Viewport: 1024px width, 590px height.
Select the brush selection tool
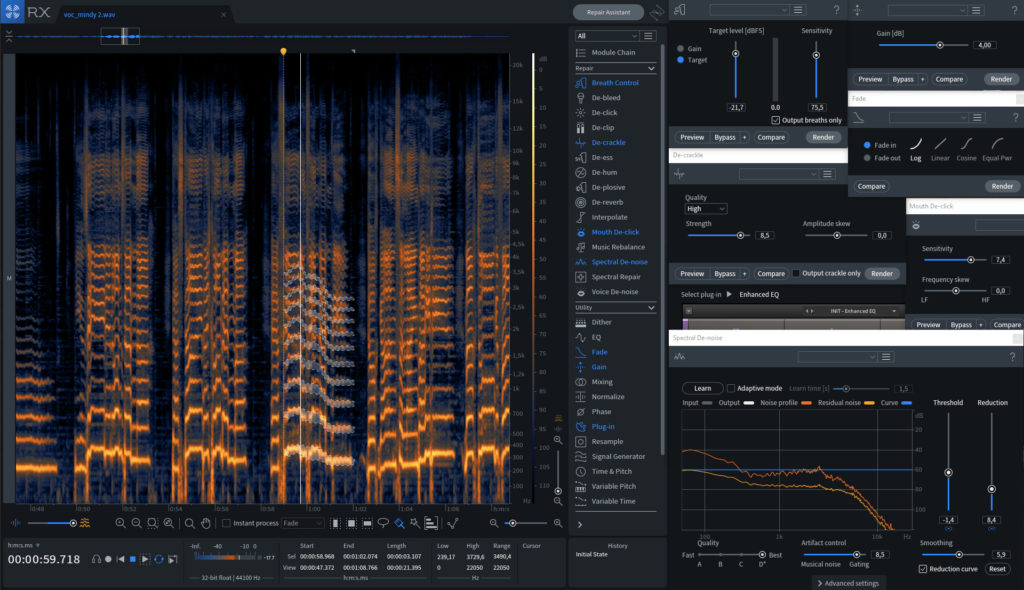tap(399, 523)
